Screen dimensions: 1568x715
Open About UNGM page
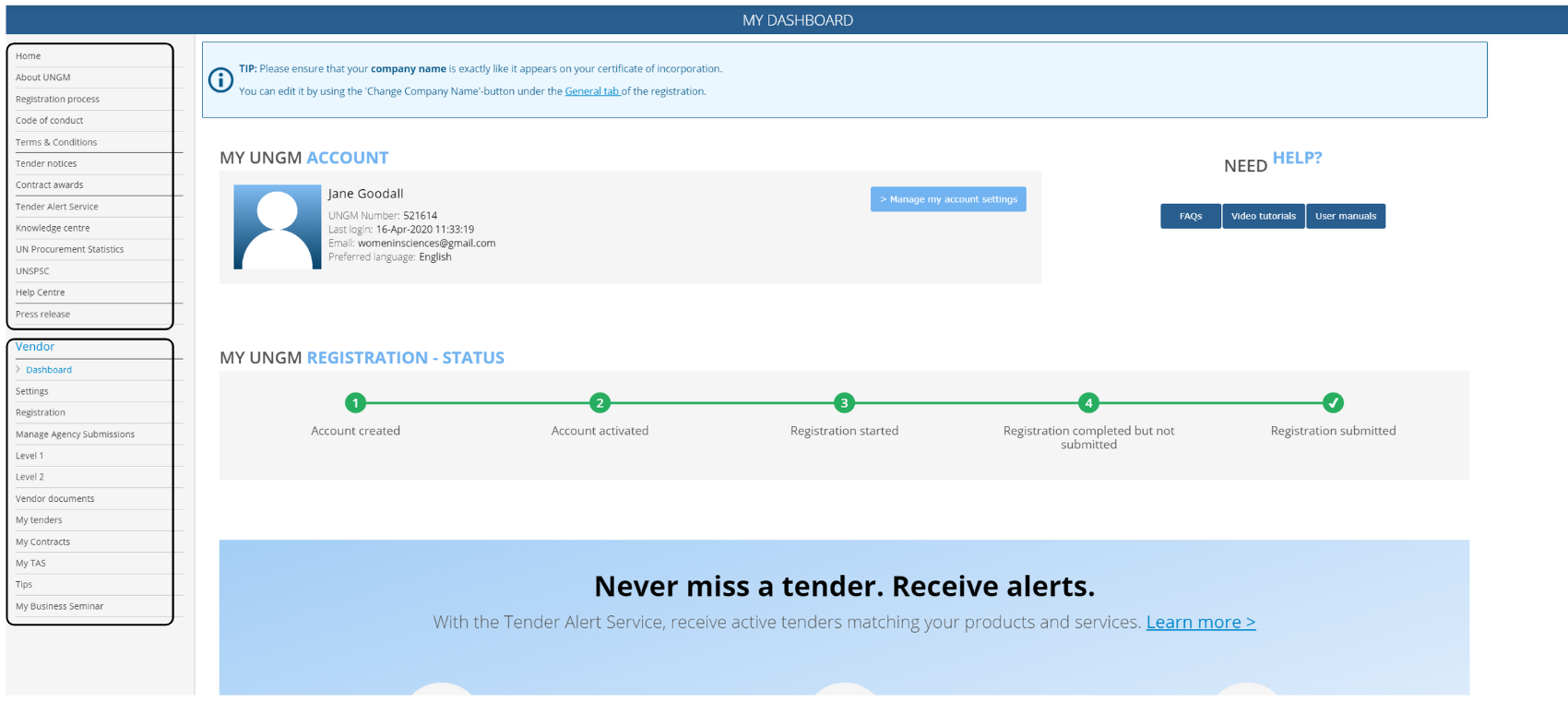click(43, 77)
